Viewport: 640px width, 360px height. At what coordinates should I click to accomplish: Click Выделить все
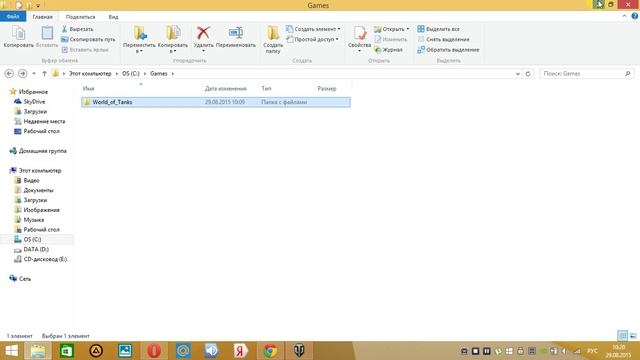[438, 29]
